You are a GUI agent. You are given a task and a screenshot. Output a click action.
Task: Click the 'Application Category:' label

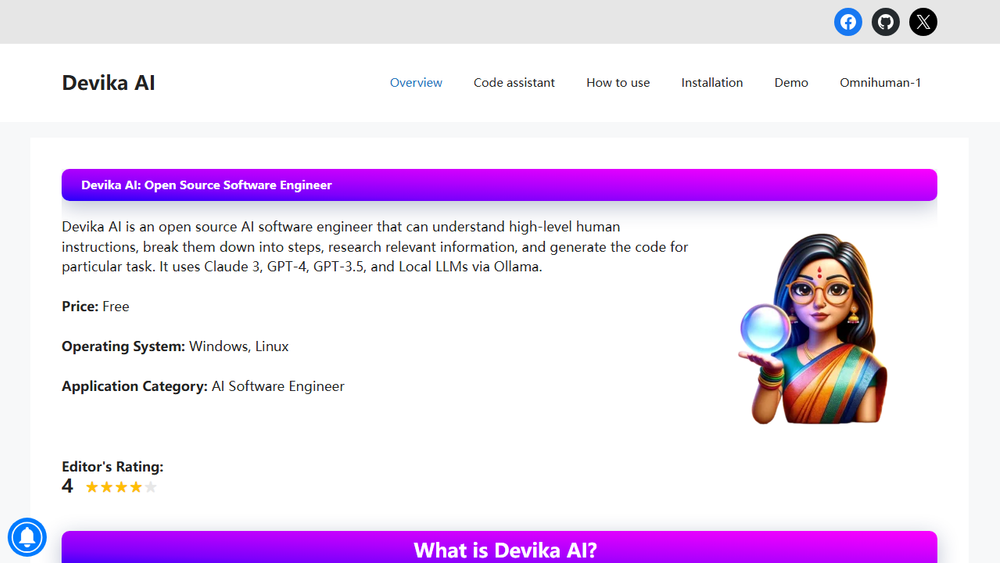pyautogui.click(x=135, y=386)
